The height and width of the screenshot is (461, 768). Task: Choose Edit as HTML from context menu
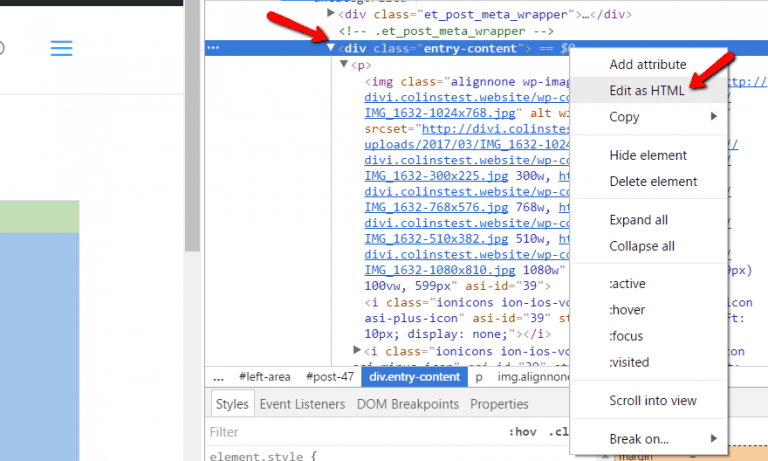coord(647,91)
